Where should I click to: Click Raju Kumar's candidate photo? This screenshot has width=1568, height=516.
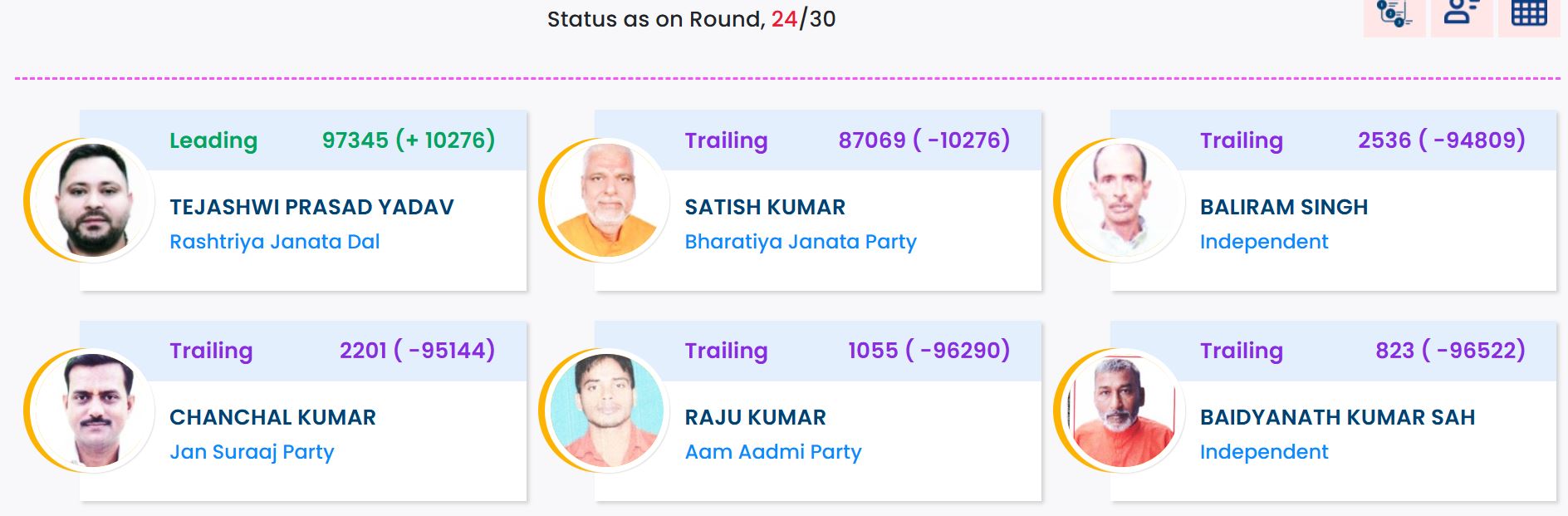point(608,410)
